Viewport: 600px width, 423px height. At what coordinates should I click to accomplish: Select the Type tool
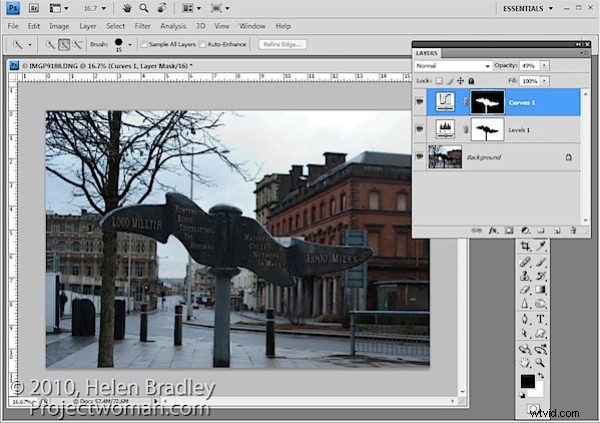click(540, 319)
